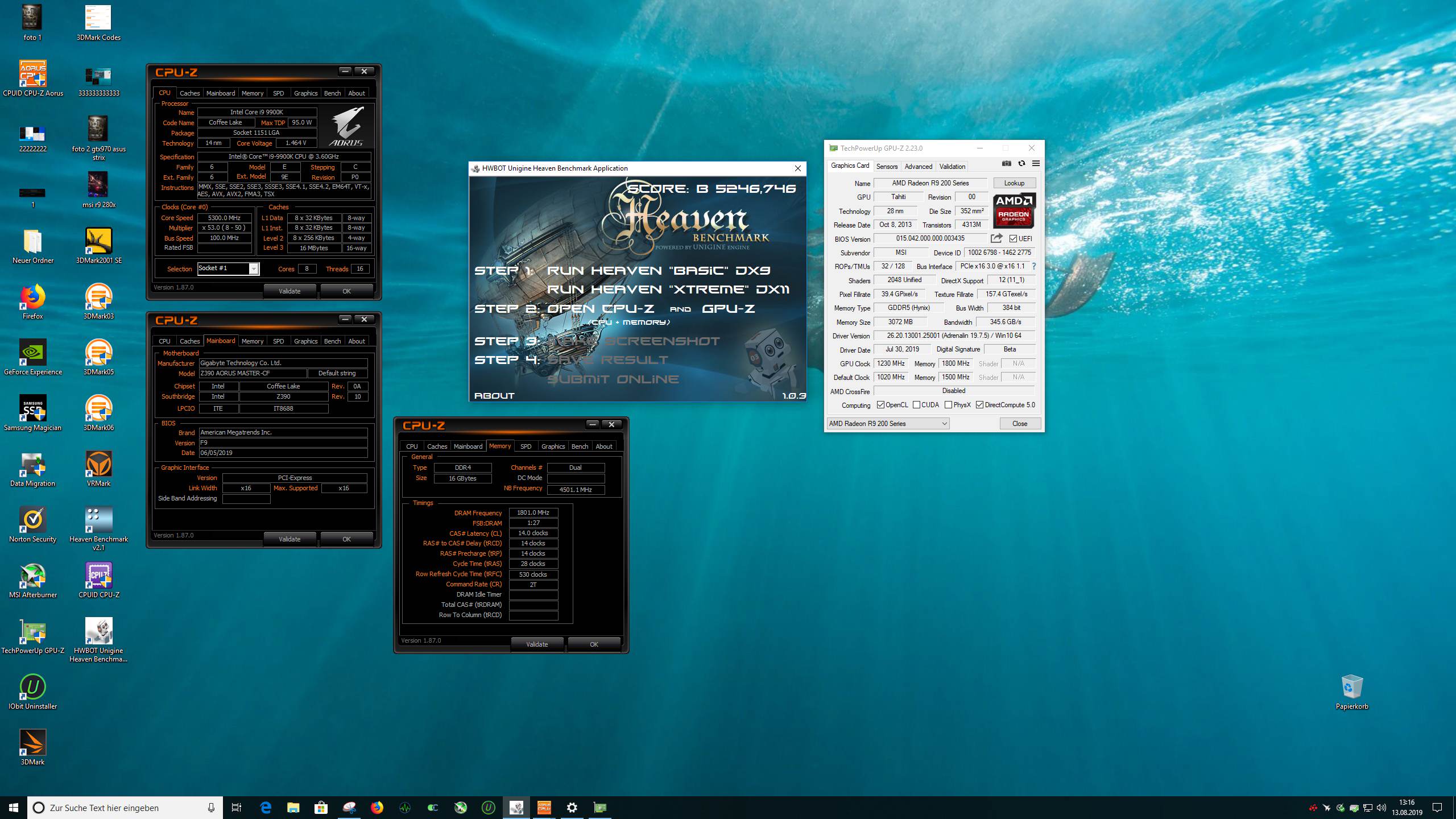Viewport: 1456px width, 819px height.
Task: Open the notification center icon
Action: 1437,807
